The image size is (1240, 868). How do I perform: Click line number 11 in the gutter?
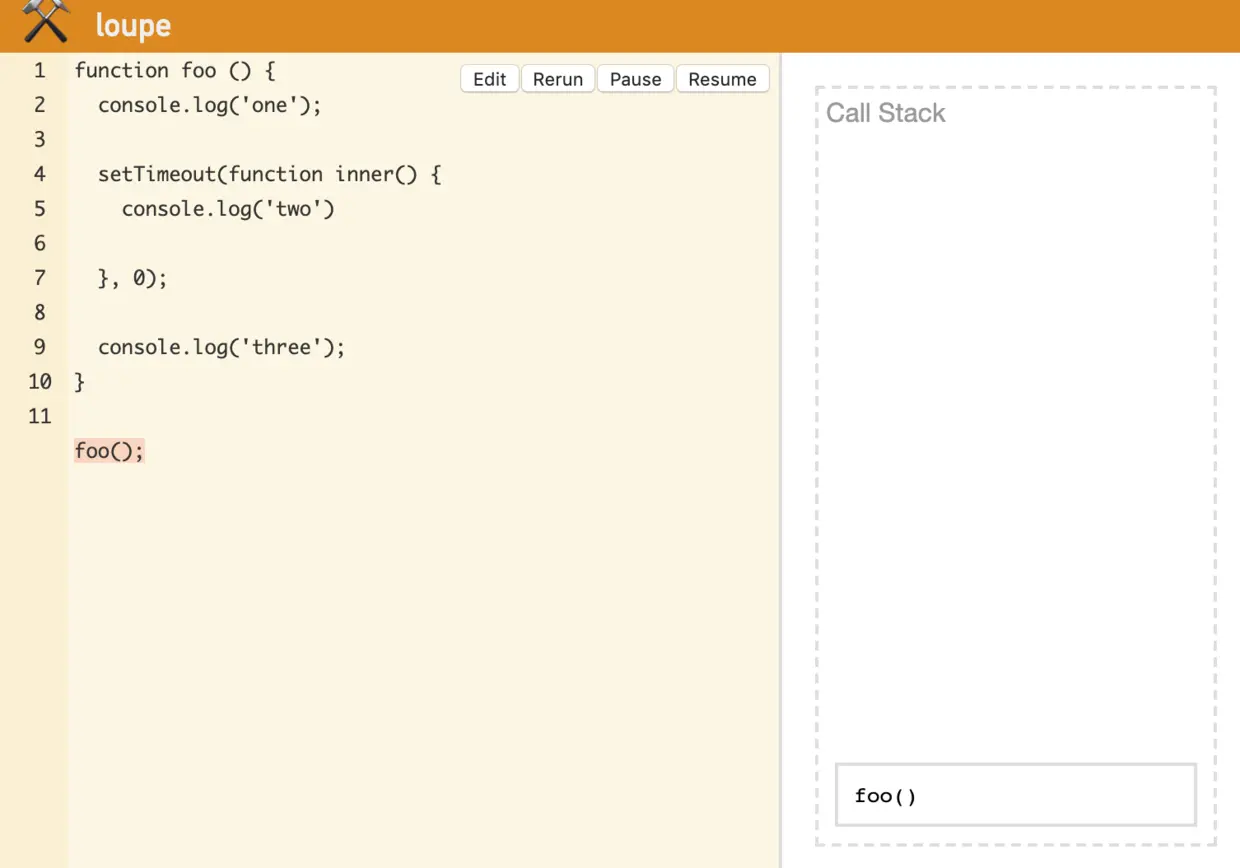coord(40,416)
